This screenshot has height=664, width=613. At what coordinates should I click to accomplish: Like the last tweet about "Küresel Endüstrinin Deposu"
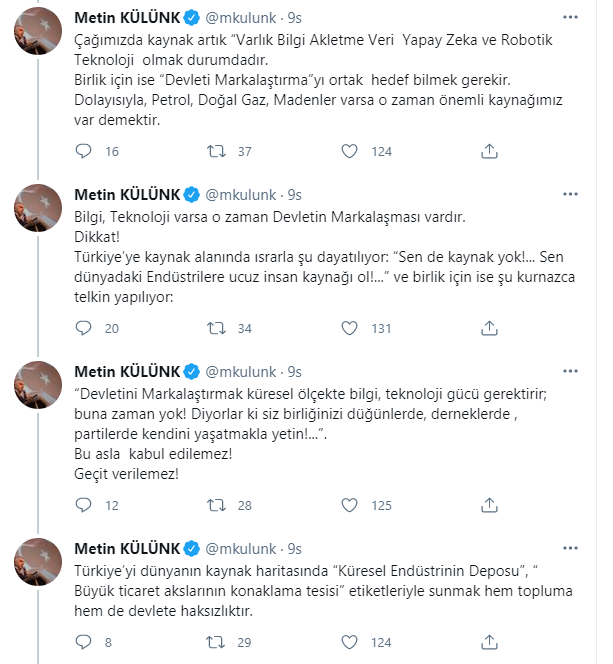pyautogui.click(x=349, y=643)
